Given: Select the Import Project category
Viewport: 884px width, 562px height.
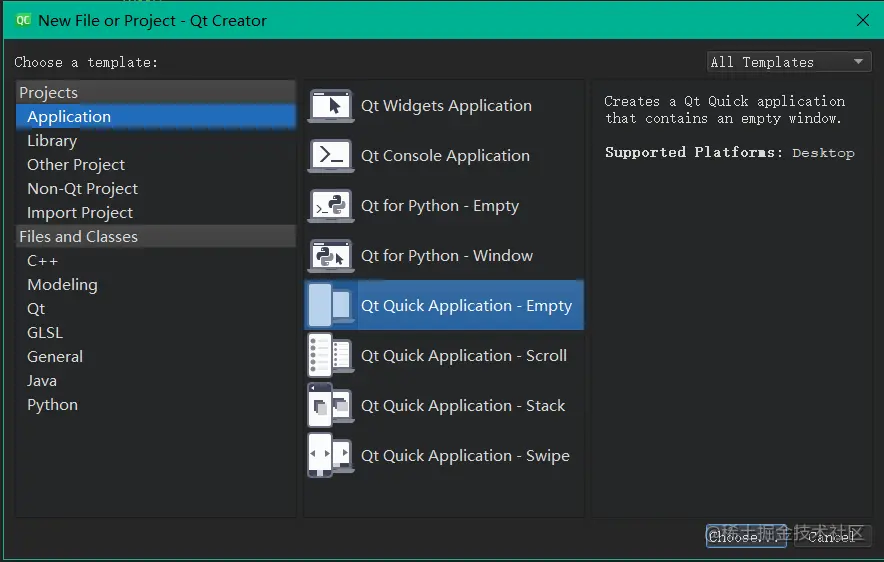Looking at the screenshot, I should click(x=156, y=213).
